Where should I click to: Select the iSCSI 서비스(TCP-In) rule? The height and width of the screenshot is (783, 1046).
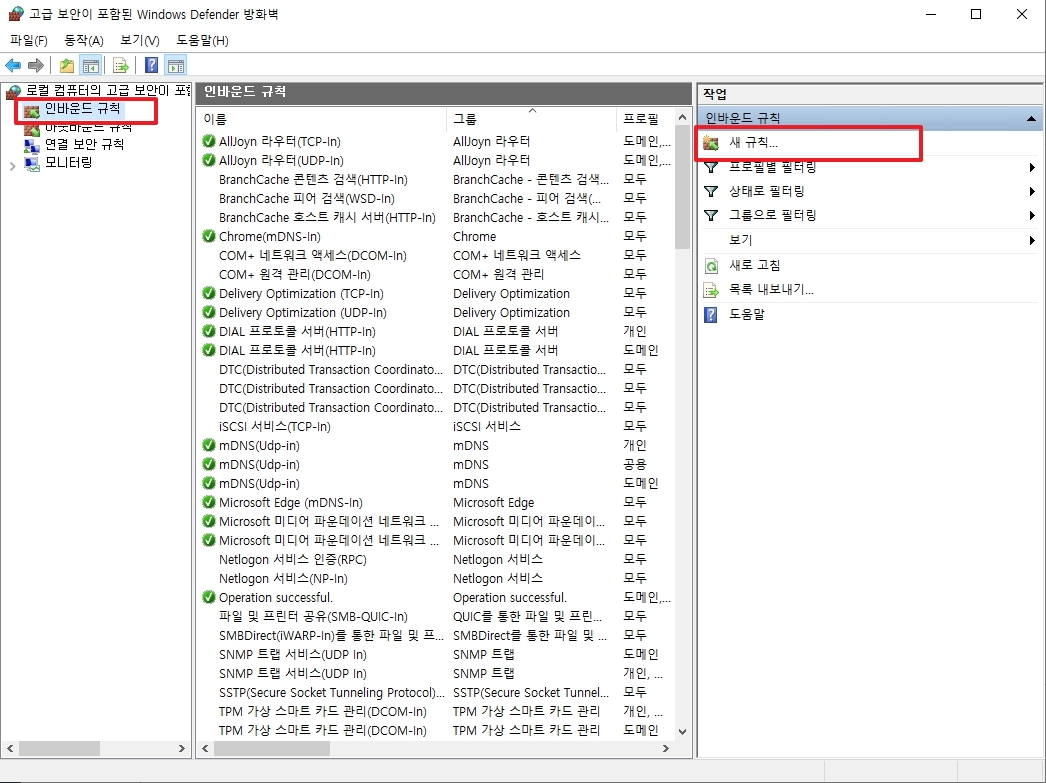275,426
